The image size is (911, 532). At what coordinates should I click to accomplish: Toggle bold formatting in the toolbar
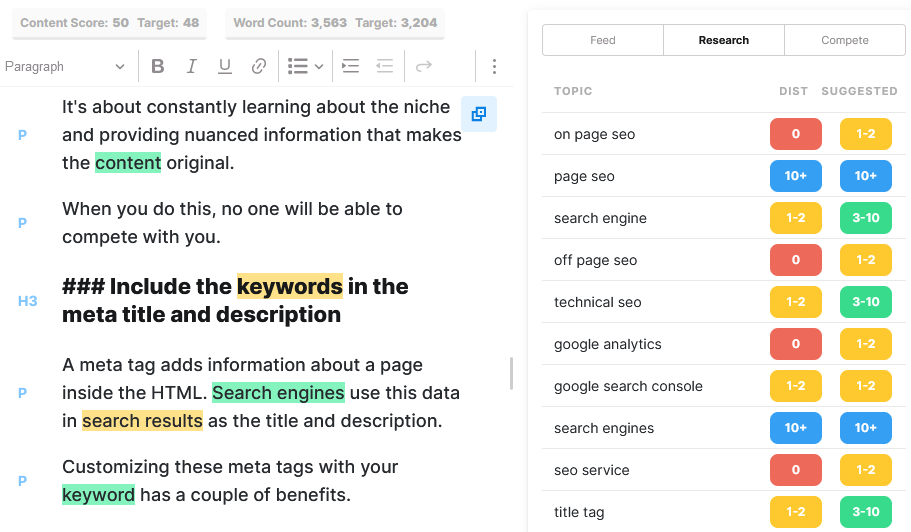tap(158, 67)
